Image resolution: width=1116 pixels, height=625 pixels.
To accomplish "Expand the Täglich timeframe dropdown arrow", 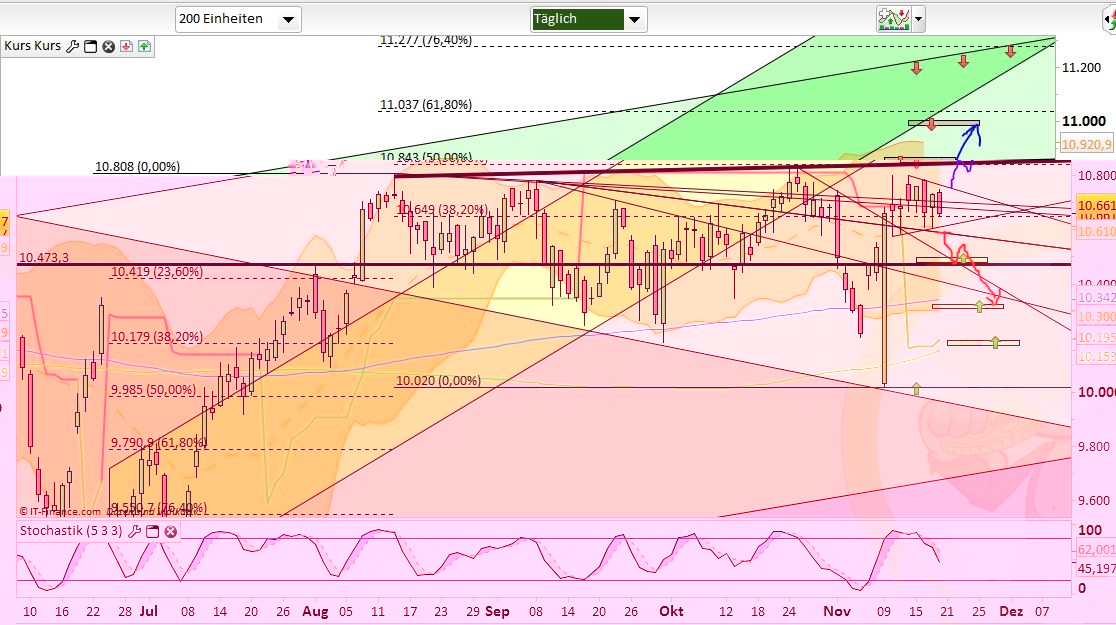I will point(636,19).
